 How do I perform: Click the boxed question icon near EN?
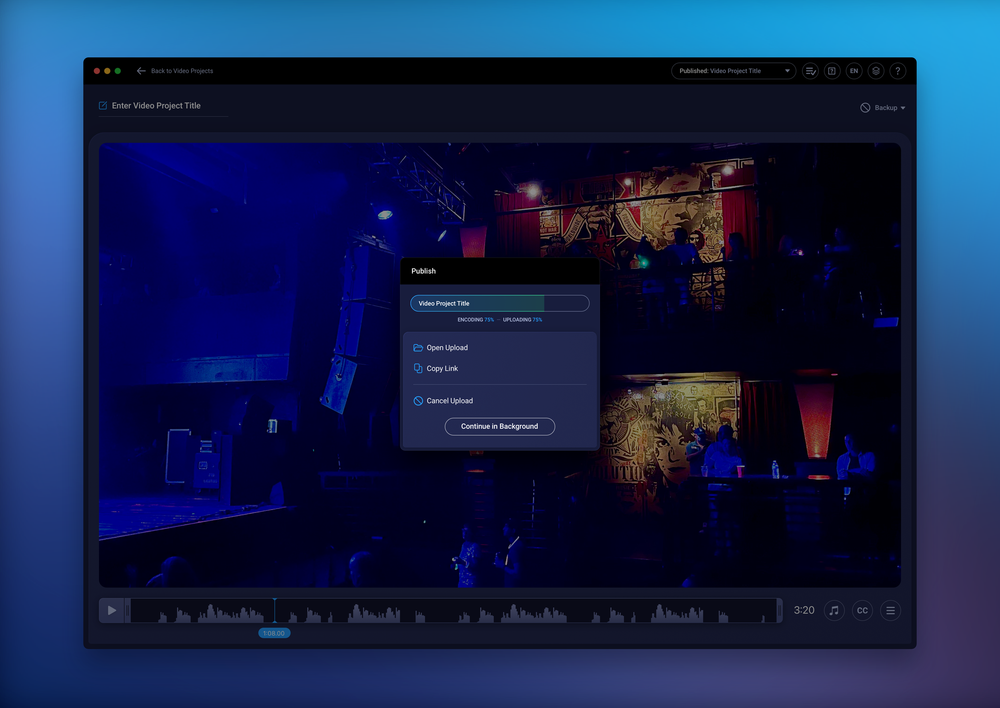click(832, 71)
